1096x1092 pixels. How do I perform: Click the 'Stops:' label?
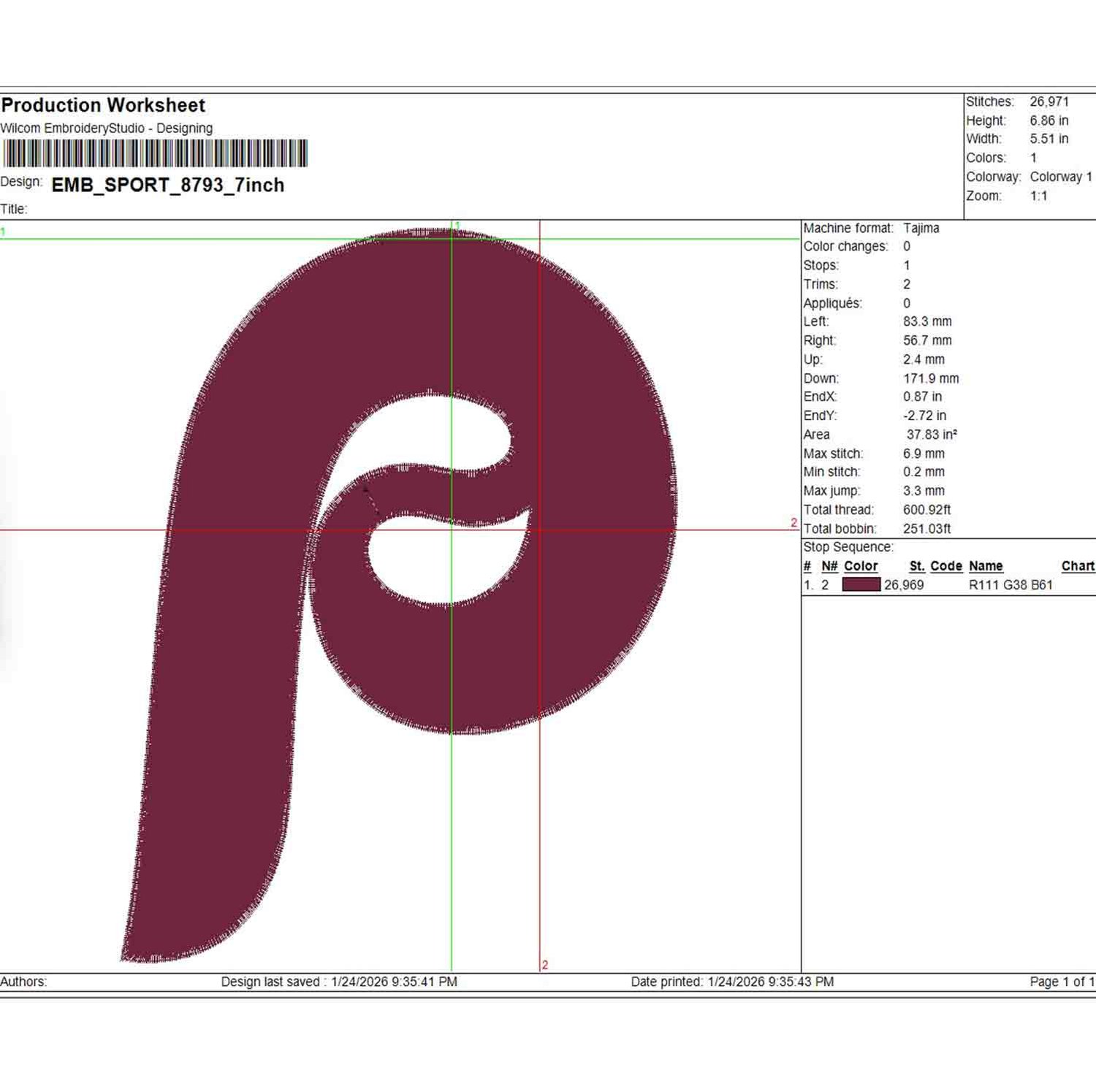[821, 265]
